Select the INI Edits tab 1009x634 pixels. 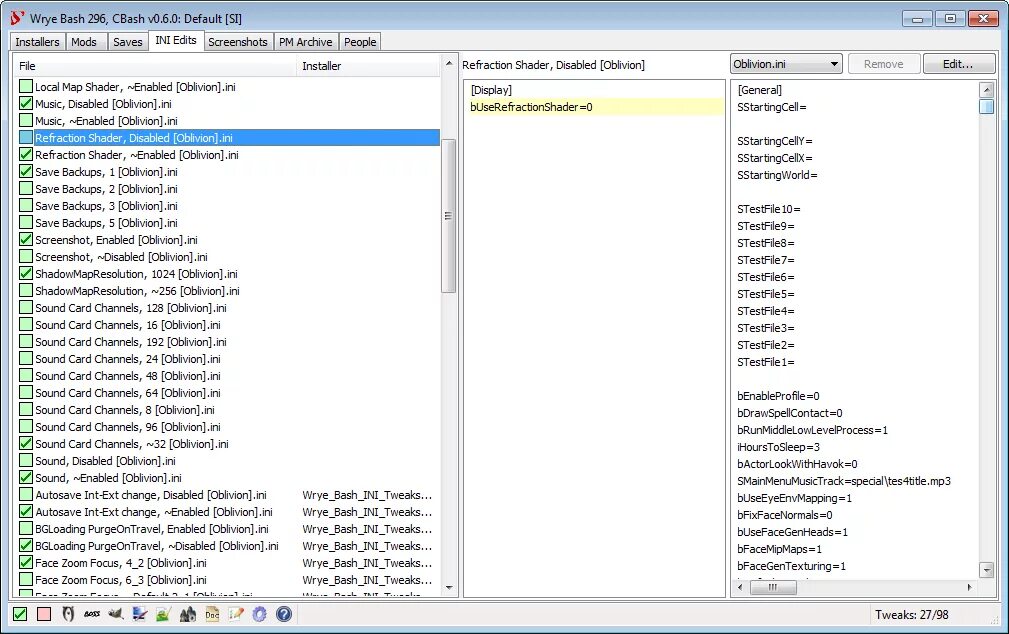pos(176,40)
